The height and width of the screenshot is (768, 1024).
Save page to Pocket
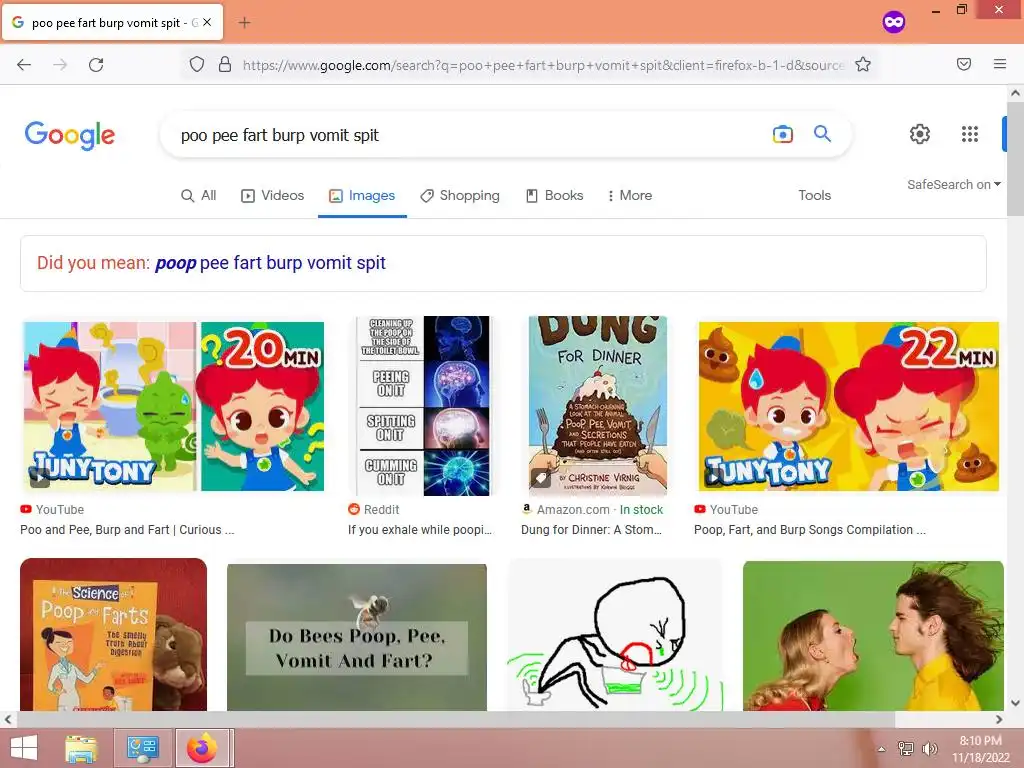(964, 64)
